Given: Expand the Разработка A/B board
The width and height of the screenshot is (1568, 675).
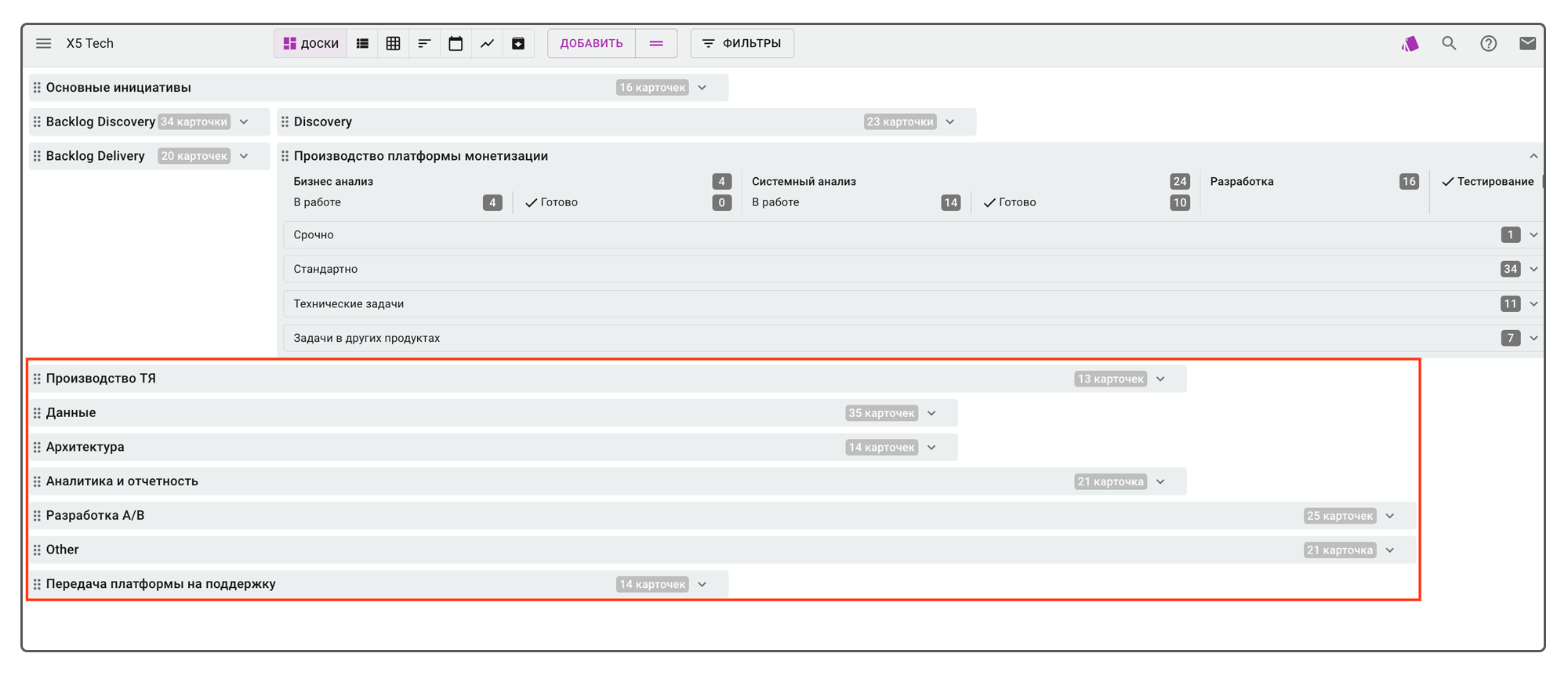Looking at the screenshot, I should [1390, 517].
